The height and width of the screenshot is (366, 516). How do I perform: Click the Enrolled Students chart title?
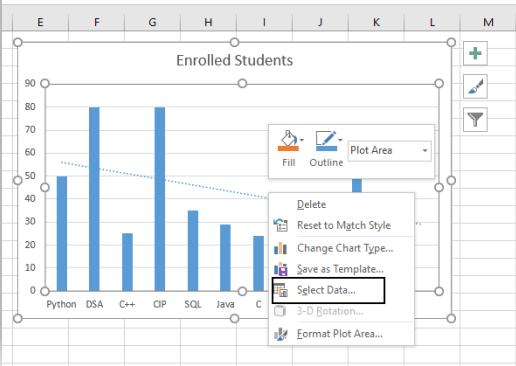pyautogui.click(x=235, y=61)
